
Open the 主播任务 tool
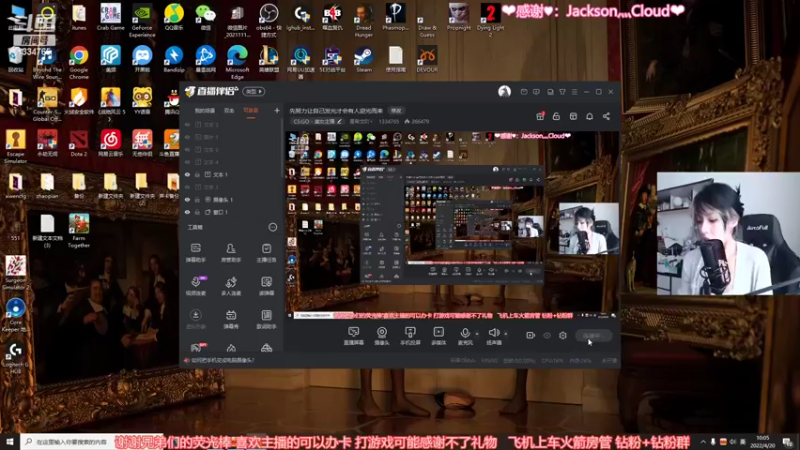pos(266,253)
